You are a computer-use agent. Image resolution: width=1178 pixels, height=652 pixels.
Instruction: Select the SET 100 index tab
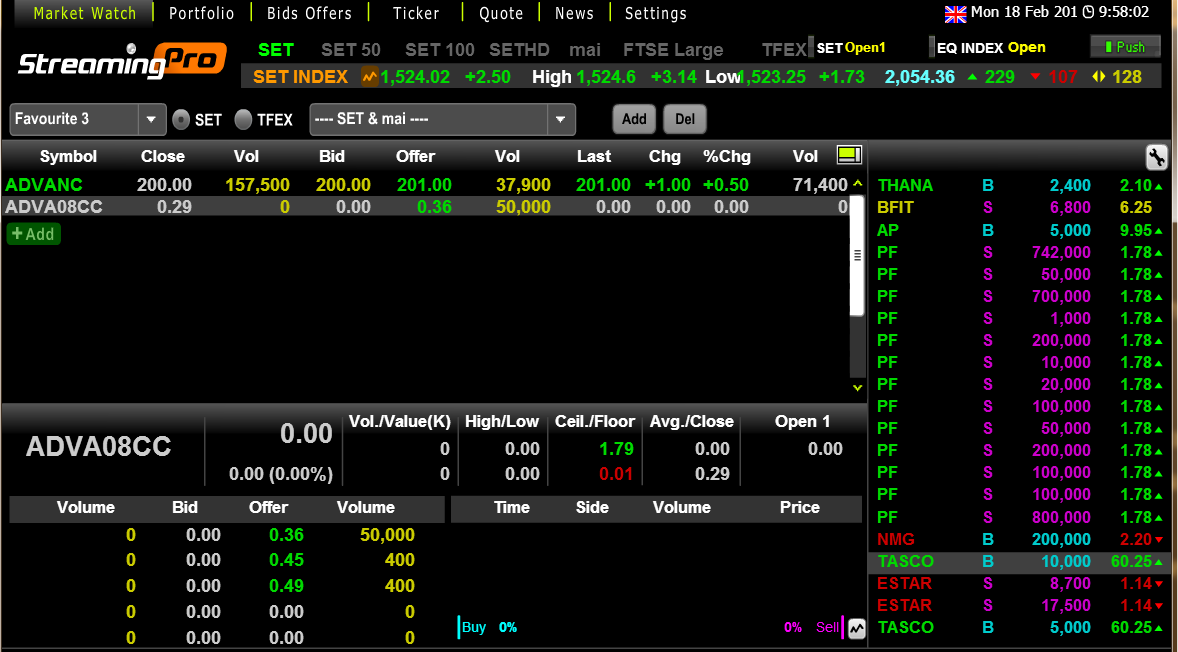(x=439, y=50)
